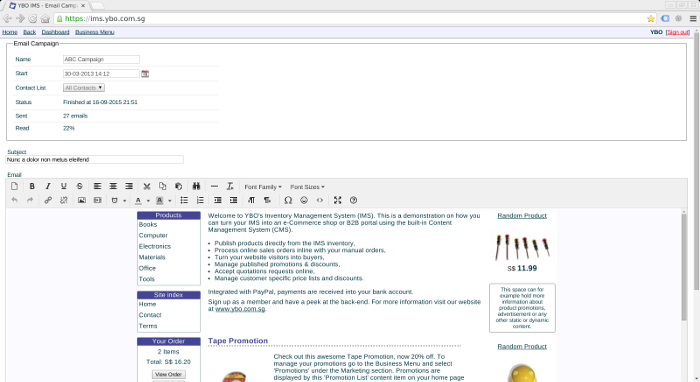Expand text color palette arrow

pyautogui.click(x=148, y=200)
